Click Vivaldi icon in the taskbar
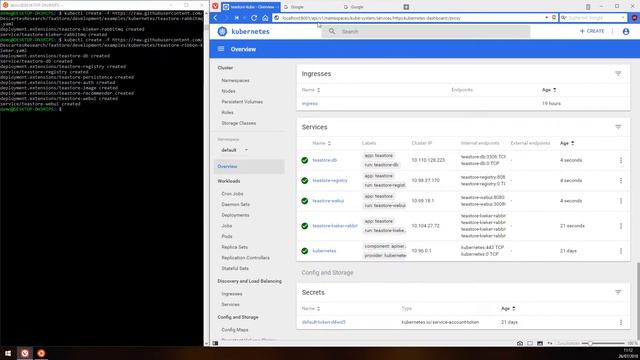 pyautogui.click(x=25, y=353)
